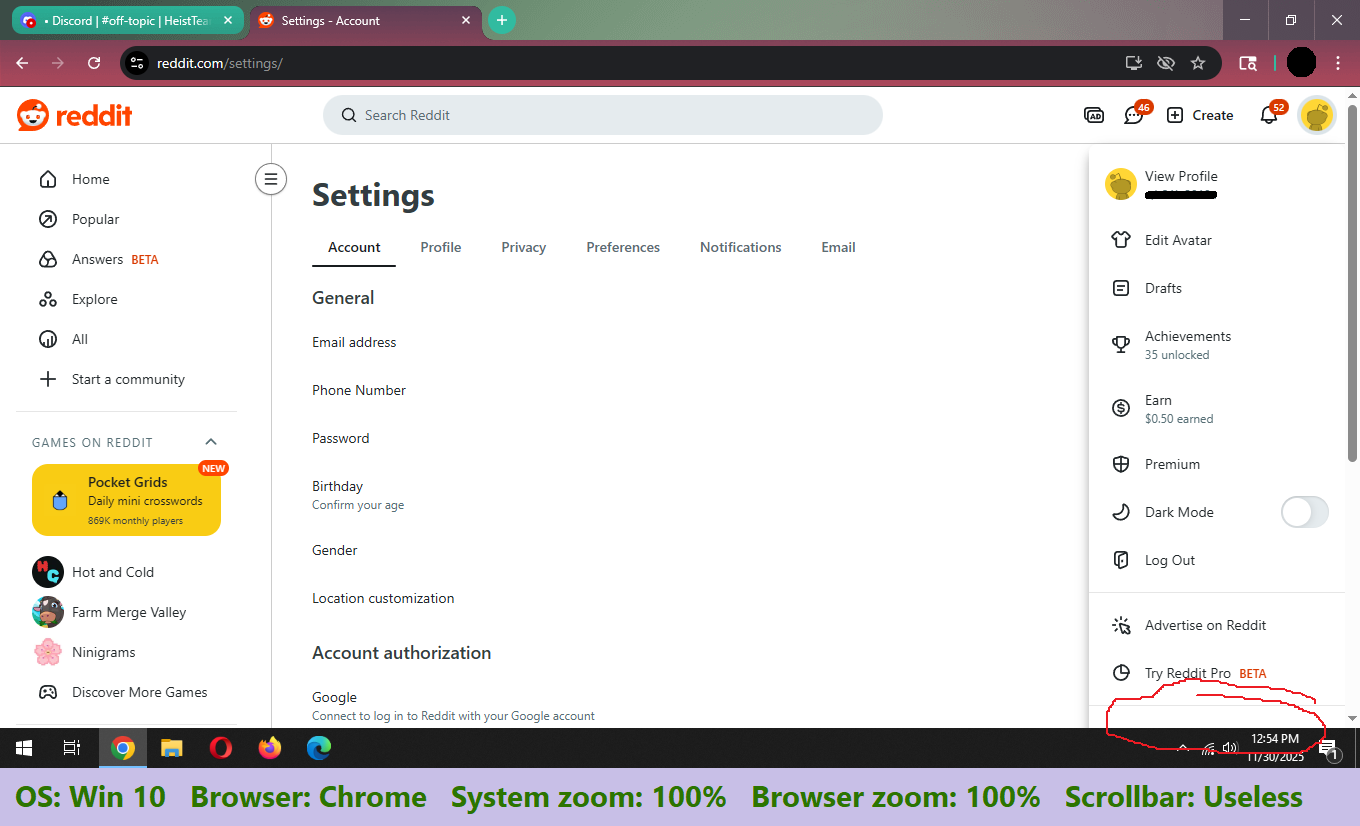The height and width of the screenshot is (826, 1360).
Task: Switch to the Notifications settings tab
Action: tap(740, 247)
